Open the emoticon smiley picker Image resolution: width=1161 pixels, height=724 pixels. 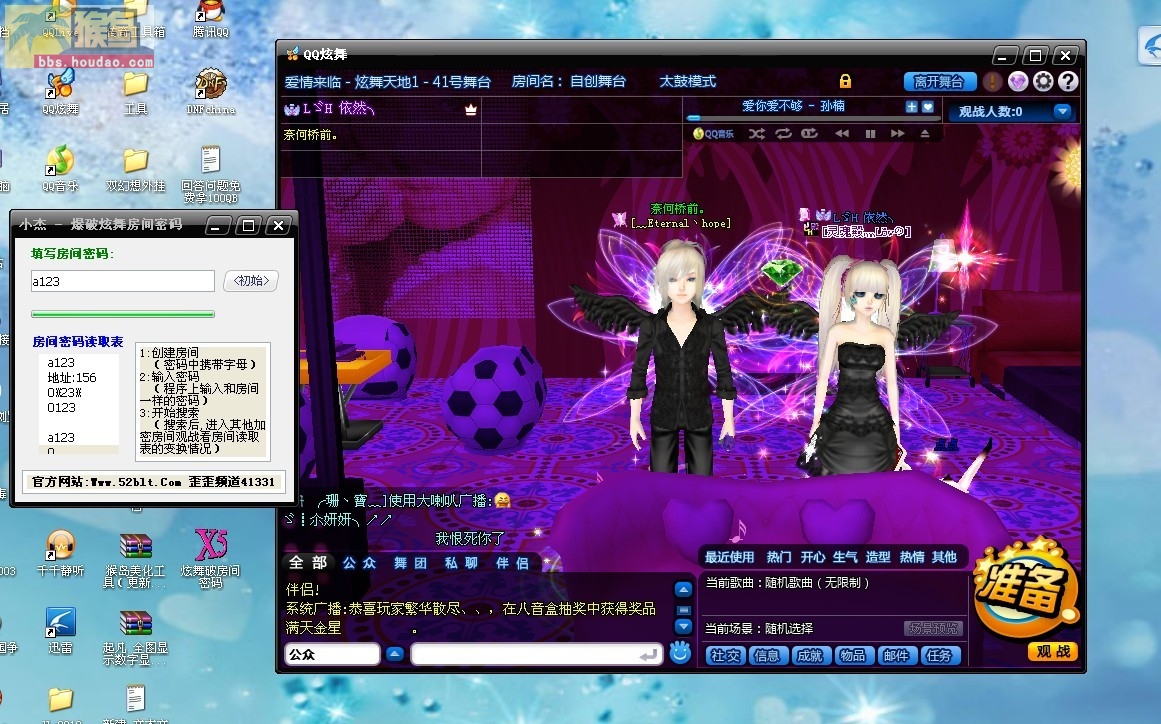pyautogui.click(x=680, y=653)
